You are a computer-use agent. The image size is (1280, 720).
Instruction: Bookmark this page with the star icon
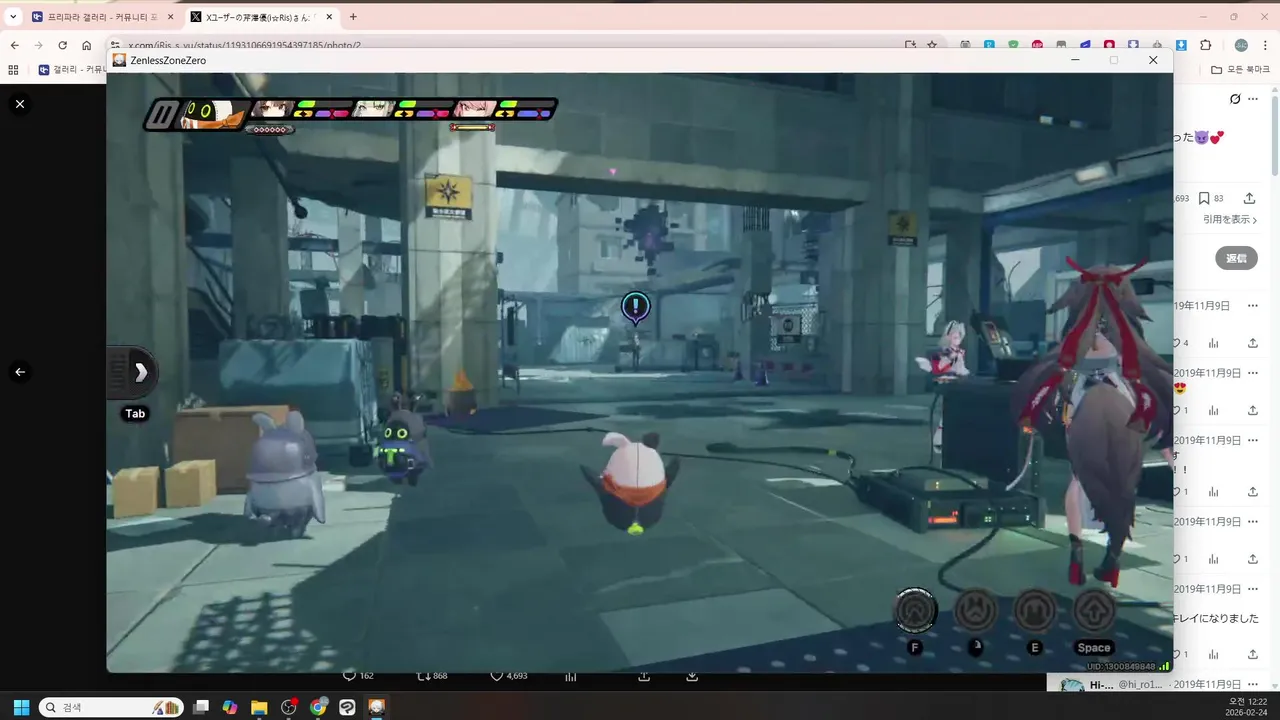(x=931, y=45)
